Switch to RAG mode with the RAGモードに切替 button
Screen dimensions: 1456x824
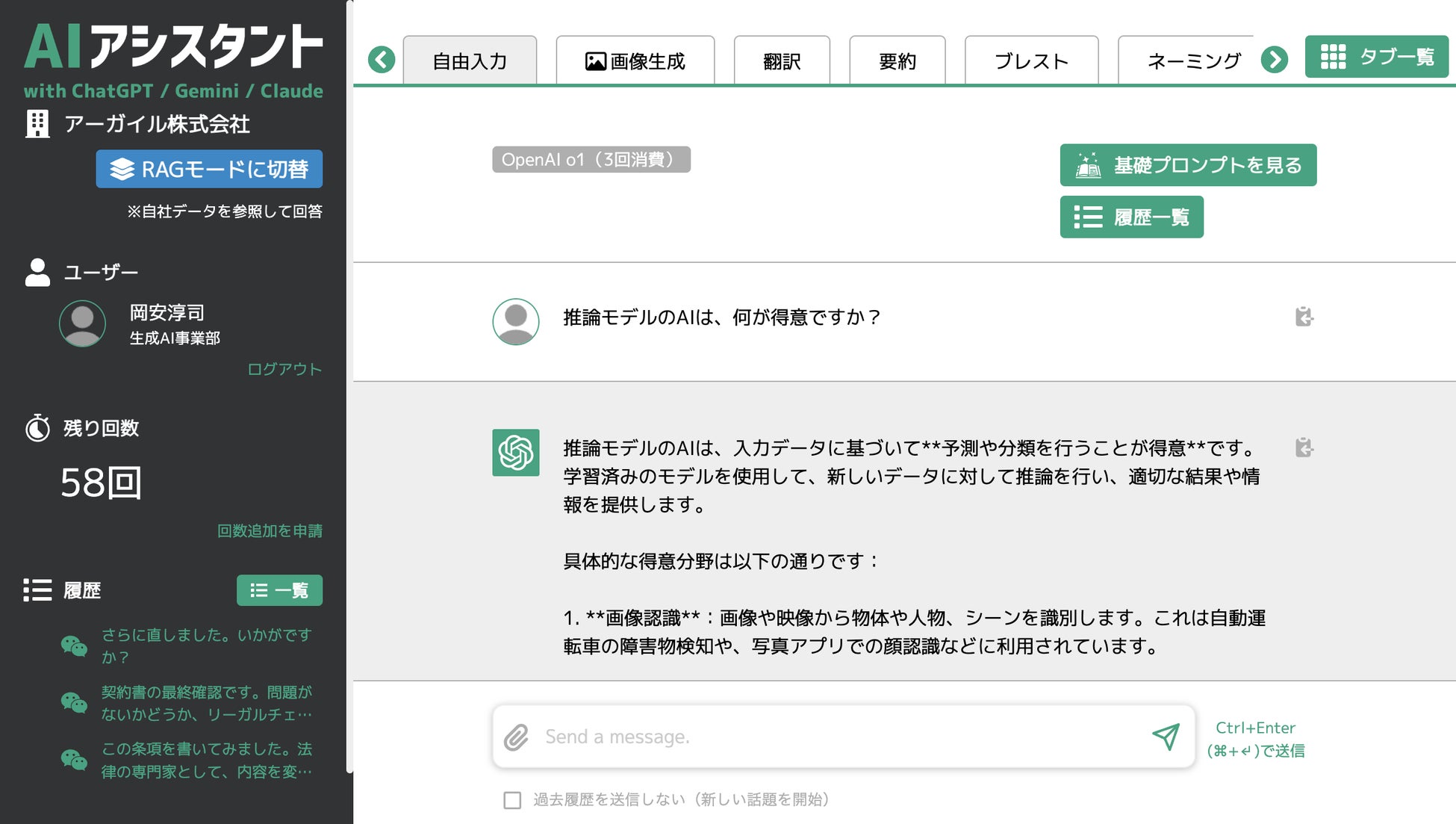point(209,169)
